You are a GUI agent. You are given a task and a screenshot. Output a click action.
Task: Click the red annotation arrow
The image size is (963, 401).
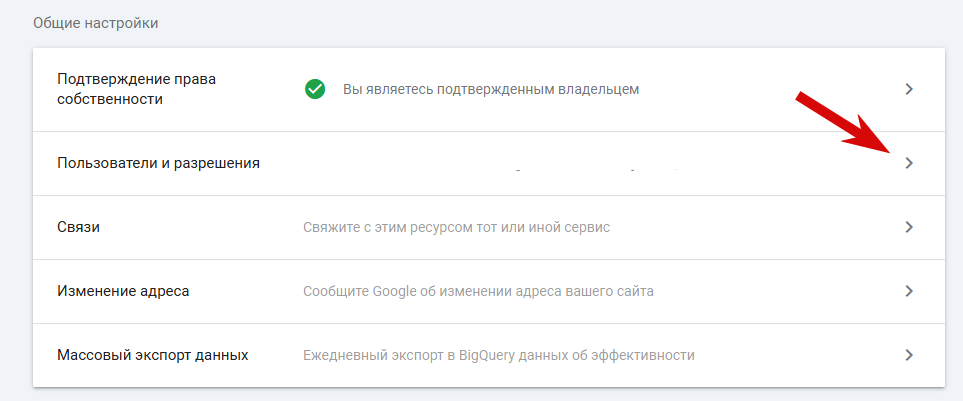(x=843, y=123)
